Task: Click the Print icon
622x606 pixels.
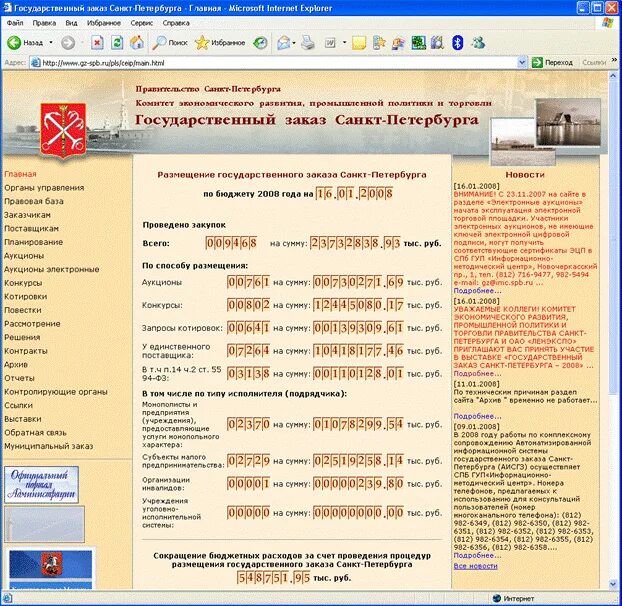Action: click(307, 42)
